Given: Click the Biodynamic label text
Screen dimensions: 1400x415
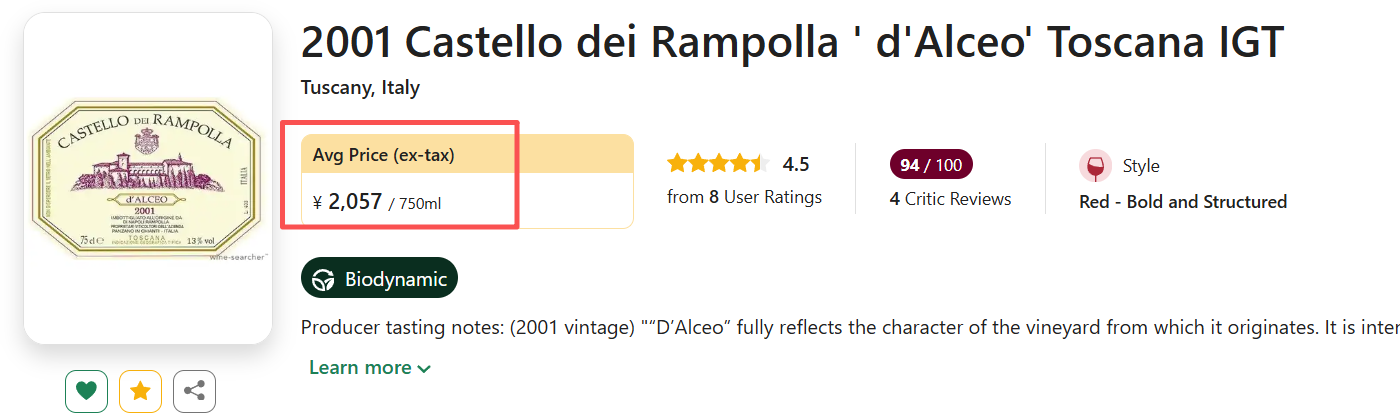Looking at the screenshot, I should [x=396, y=279].
